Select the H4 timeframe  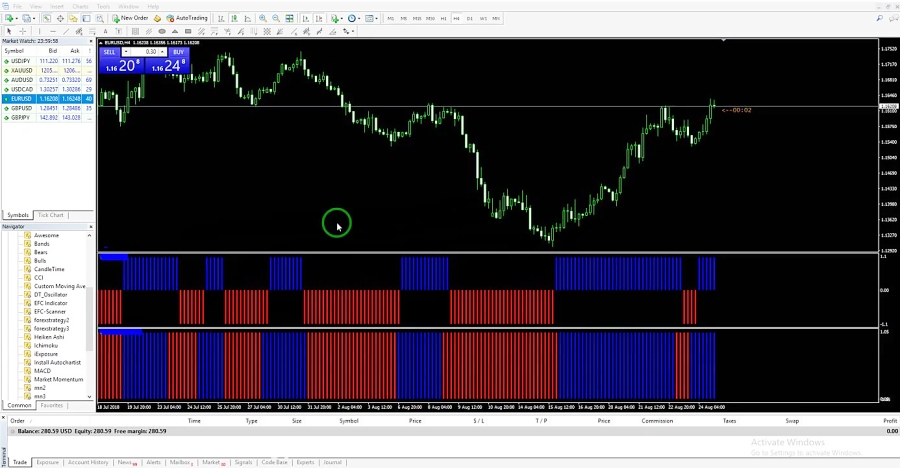[x=456, y=18]
